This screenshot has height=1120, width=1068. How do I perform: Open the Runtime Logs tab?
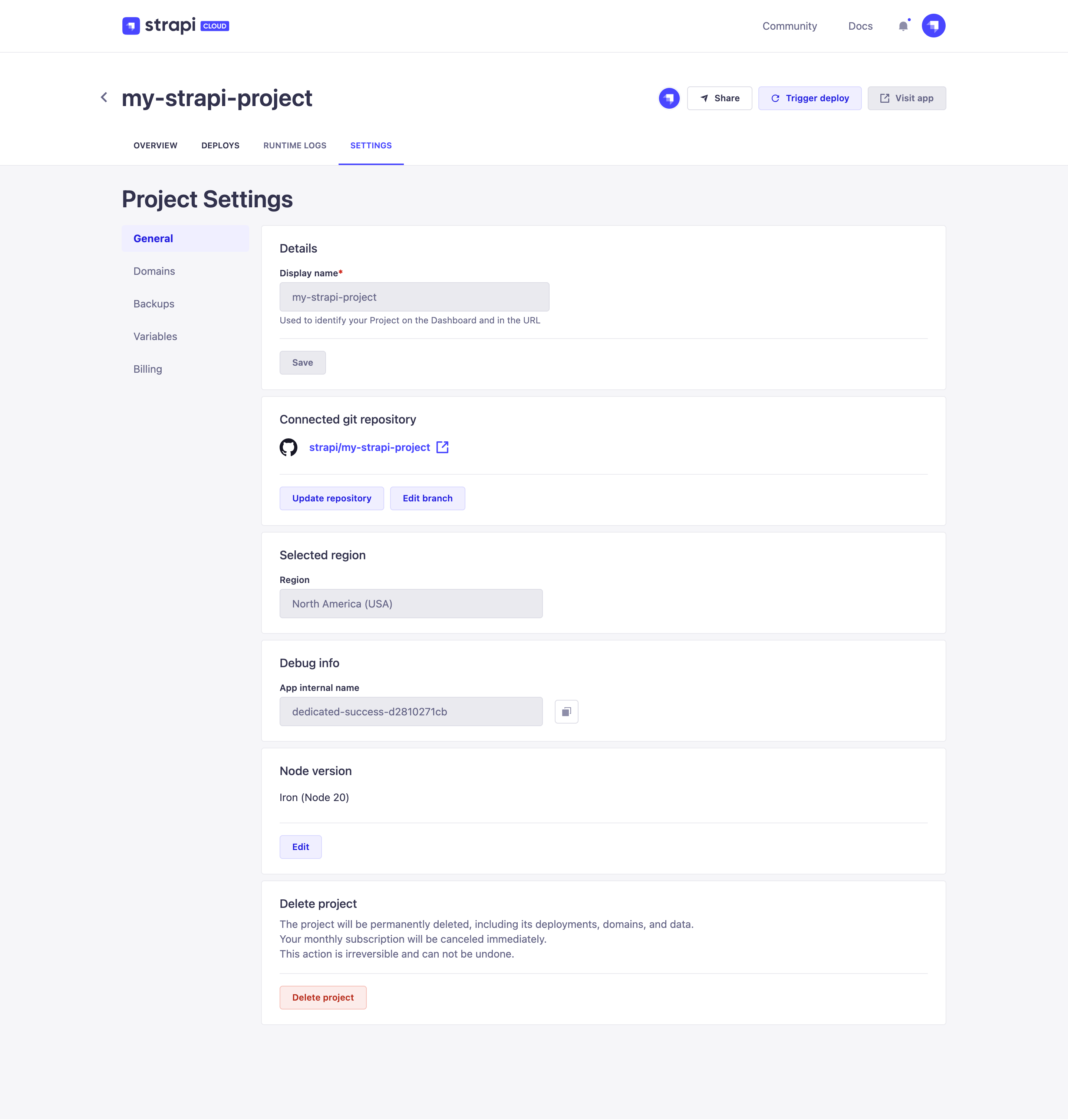tap(294, 145)
